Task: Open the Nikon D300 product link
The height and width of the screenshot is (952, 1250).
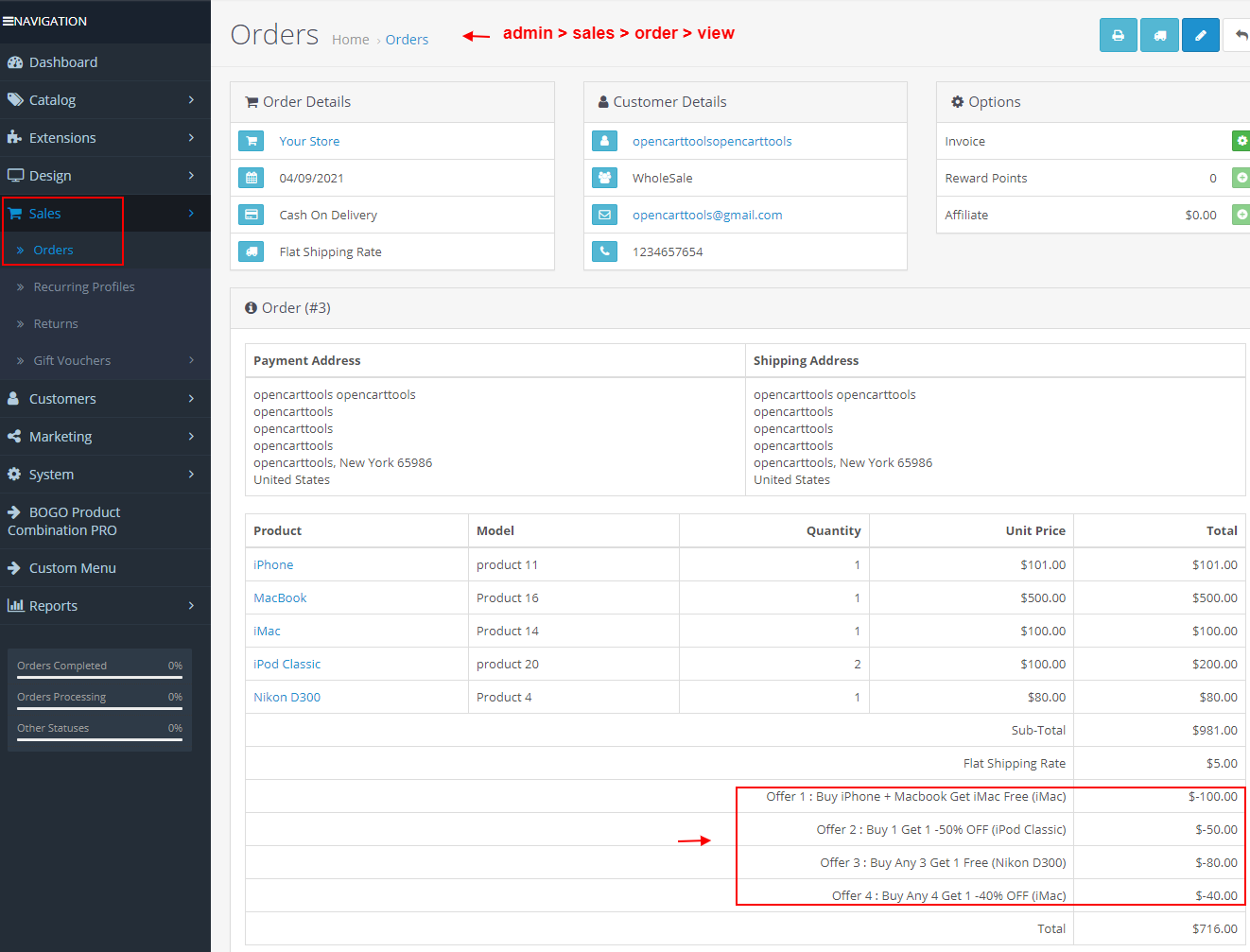Action: point(286,697)
